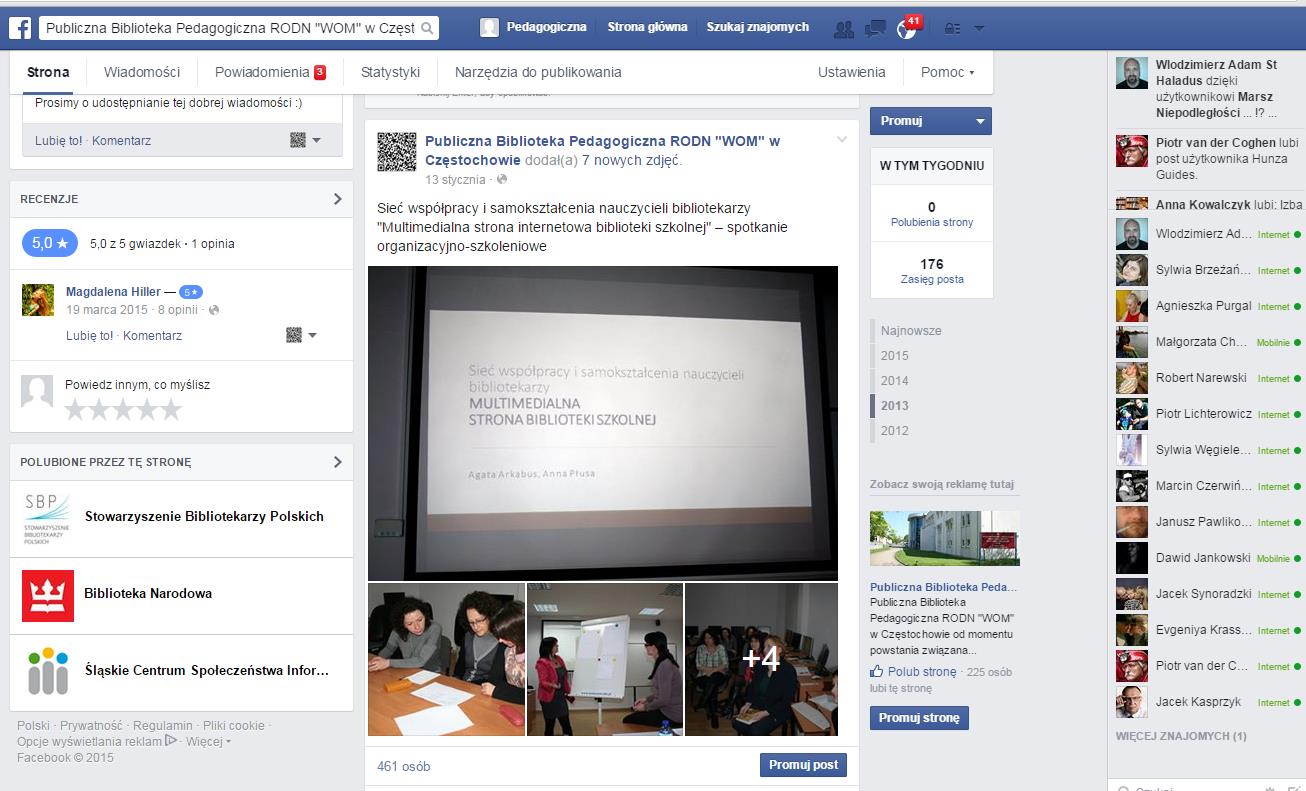Open Powiadomienia tab with 3 badge
Image resolution: width=1306 pixels, height=791 pixels.
pyautogui.click(x=270, y=72)
